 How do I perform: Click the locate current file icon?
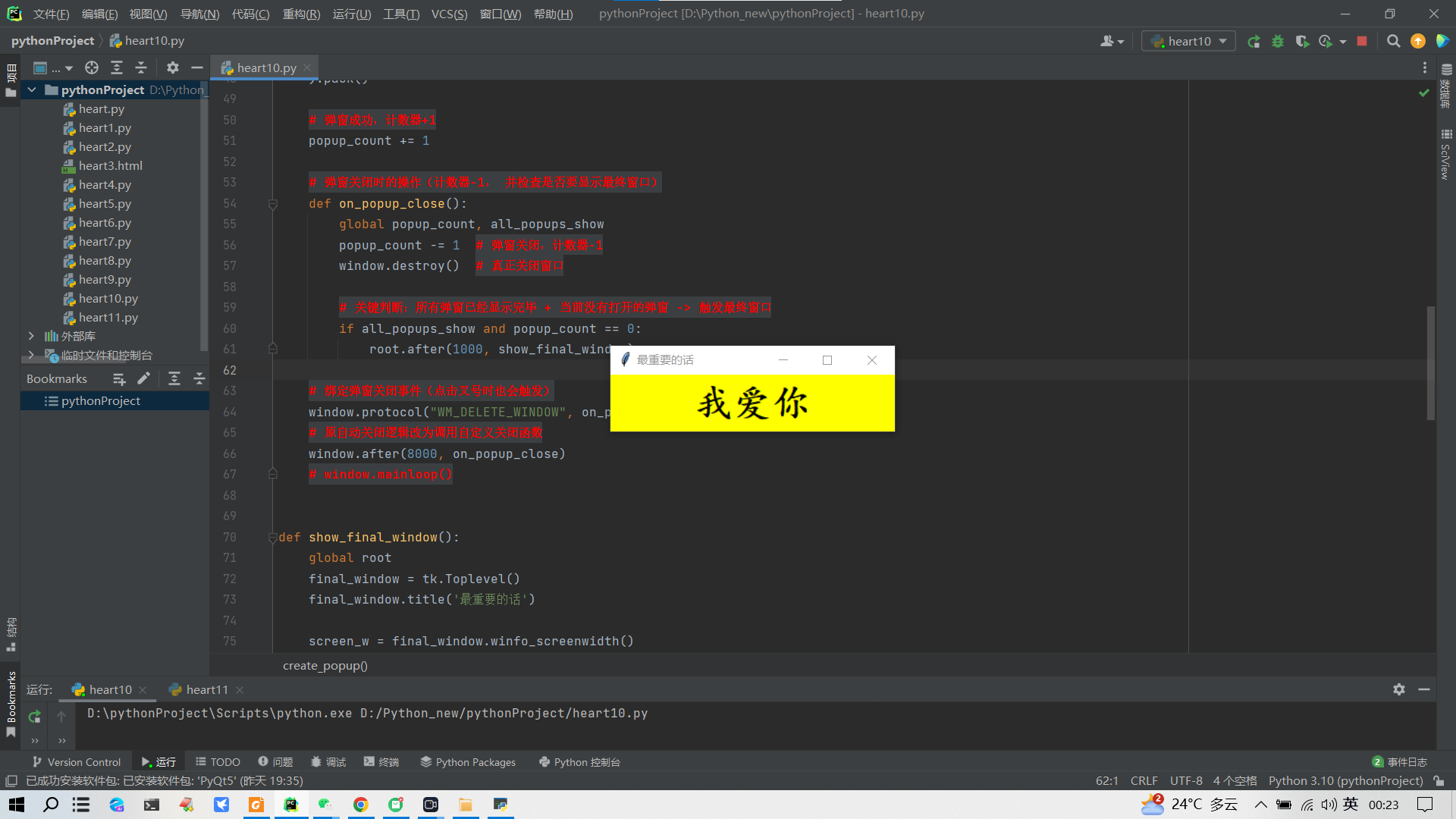coord(92,67)
